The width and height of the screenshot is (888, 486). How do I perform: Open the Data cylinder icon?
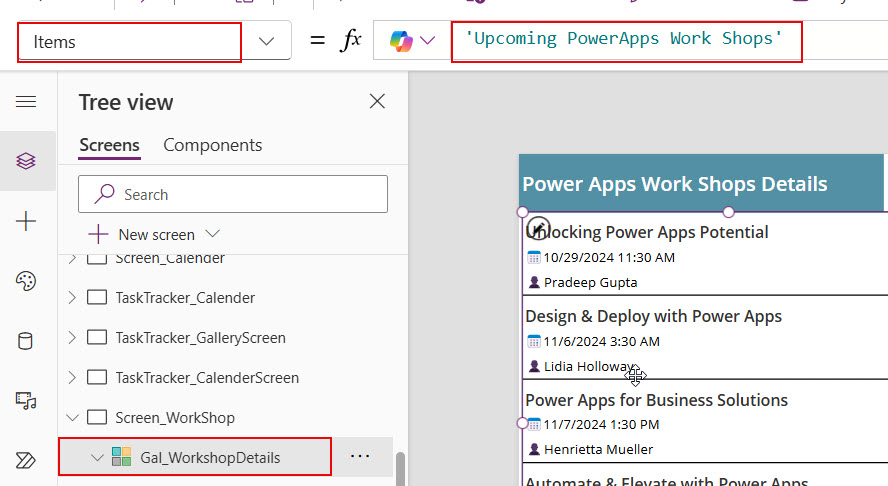pyautogui.click(x=25, y=341)
